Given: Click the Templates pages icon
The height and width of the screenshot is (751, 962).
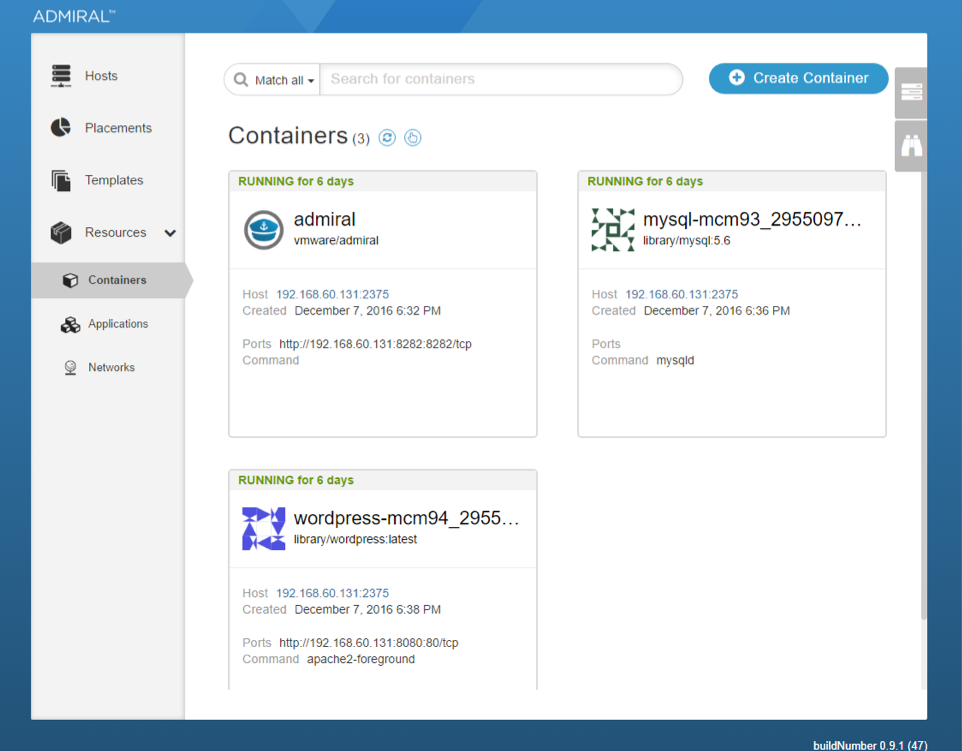Looking at the screenshot, I should pos(61,180).
